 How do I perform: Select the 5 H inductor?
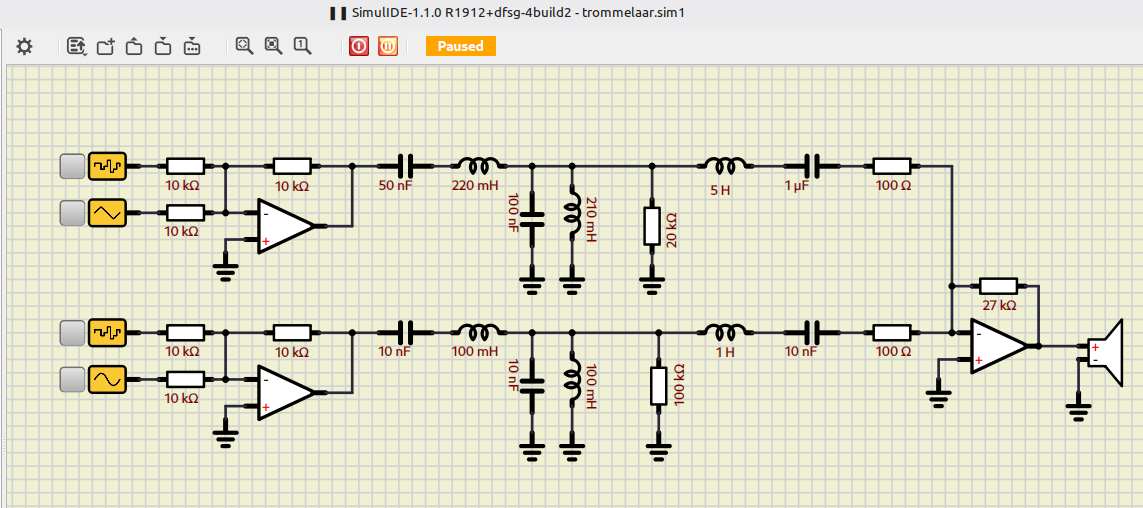725,166
